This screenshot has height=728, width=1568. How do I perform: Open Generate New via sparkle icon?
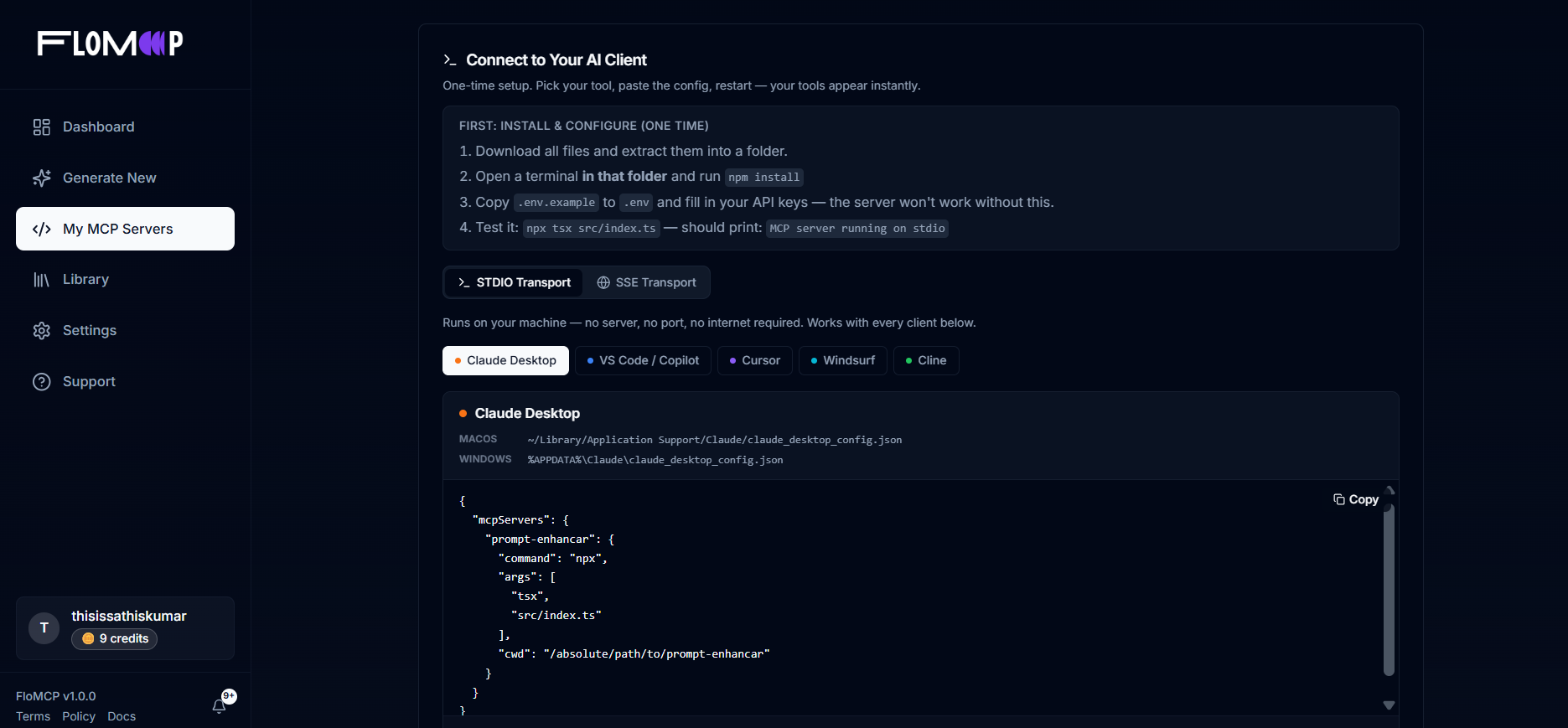(x=42, y=178)
